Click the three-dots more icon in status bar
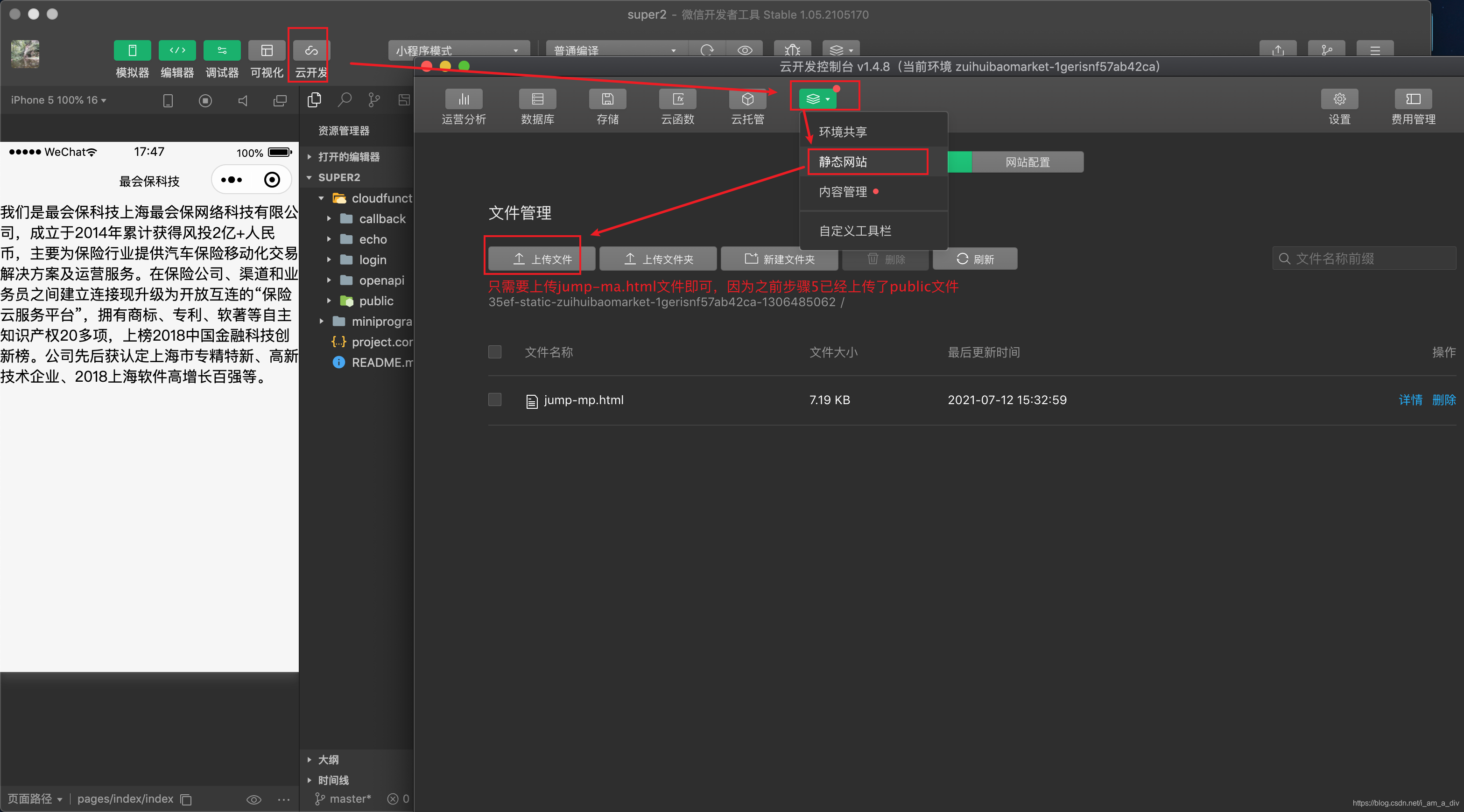Screen dimensions: 1464x812 point(283,799)
